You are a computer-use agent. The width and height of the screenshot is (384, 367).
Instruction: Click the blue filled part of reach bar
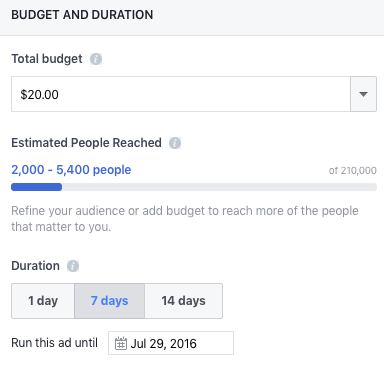(36, 187)
